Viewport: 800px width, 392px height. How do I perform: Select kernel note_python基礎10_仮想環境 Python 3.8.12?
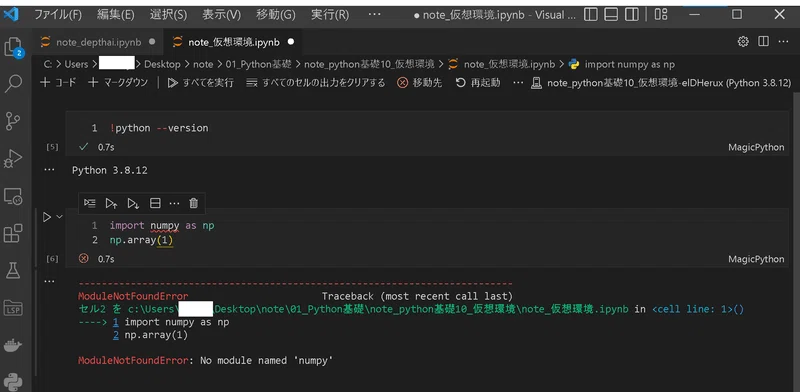[x=661, y=83]
